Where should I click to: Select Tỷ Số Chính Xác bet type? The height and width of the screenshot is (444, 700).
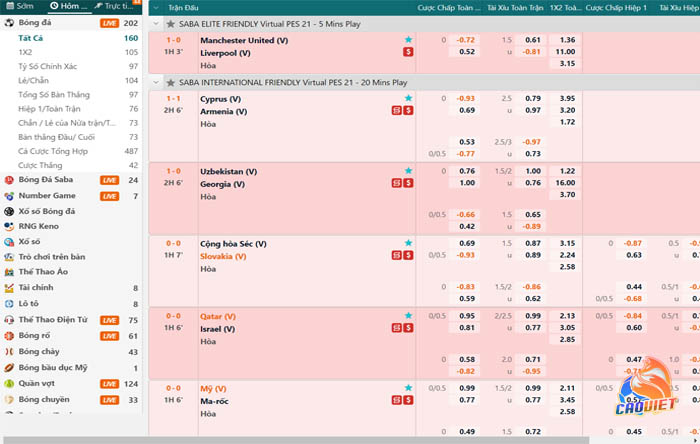point(48,66)
